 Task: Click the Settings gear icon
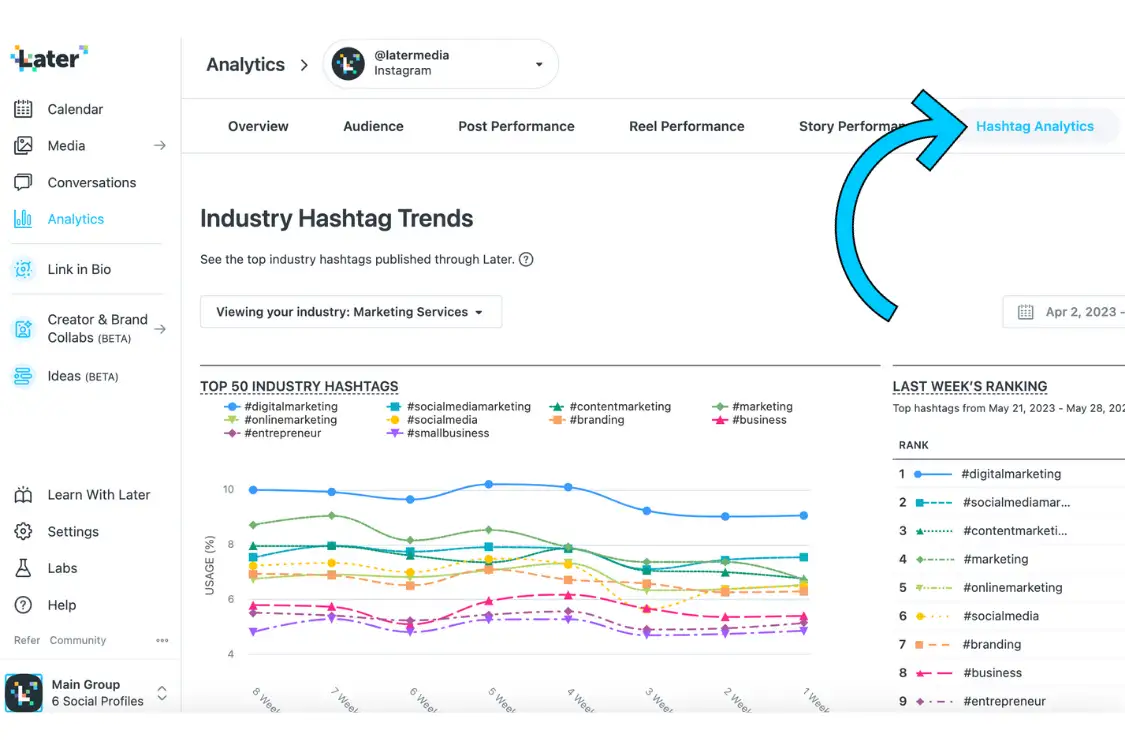point(23,531)
